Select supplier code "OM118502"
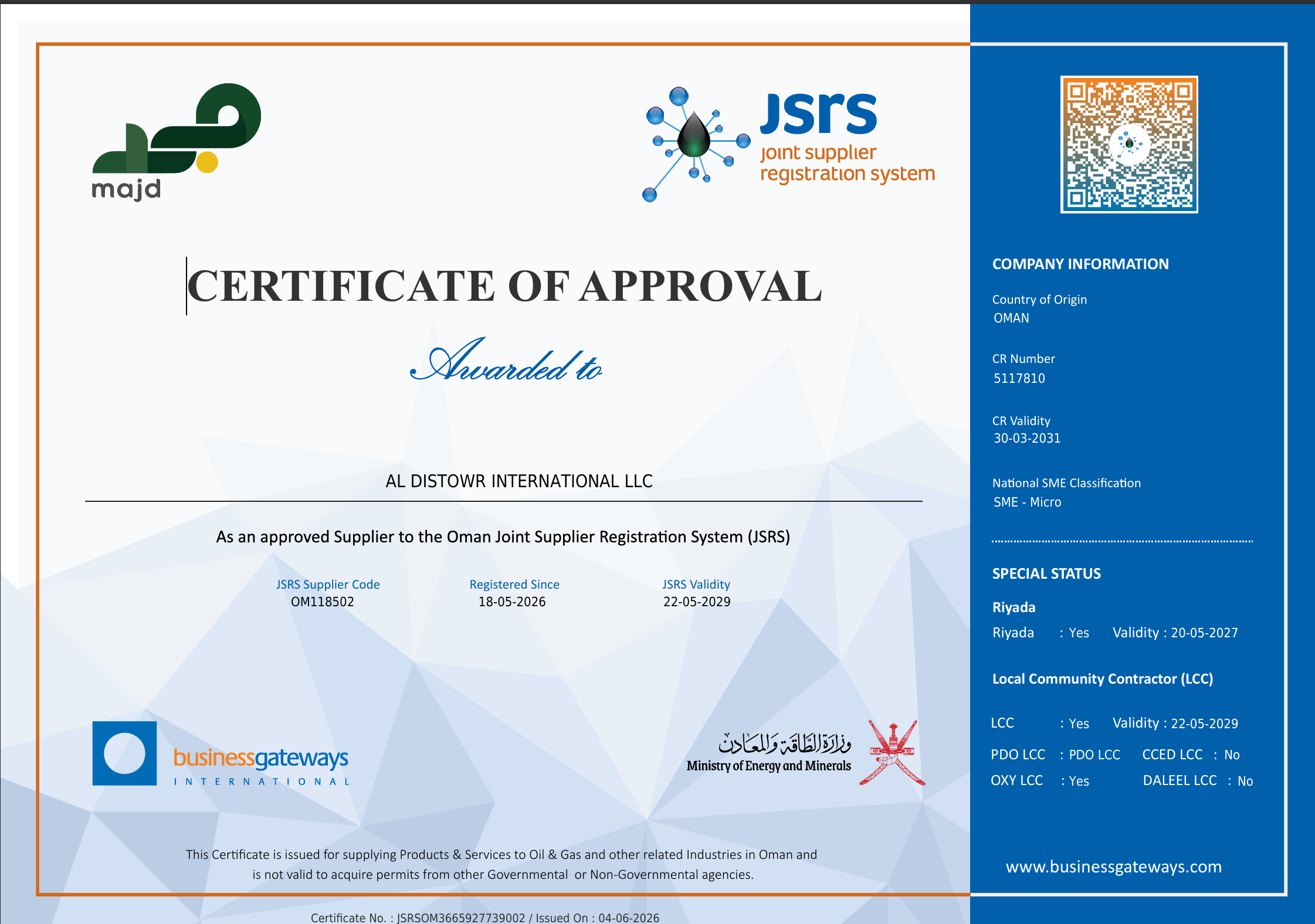The height and width of the screenshot is (924, 1315). 323,602
